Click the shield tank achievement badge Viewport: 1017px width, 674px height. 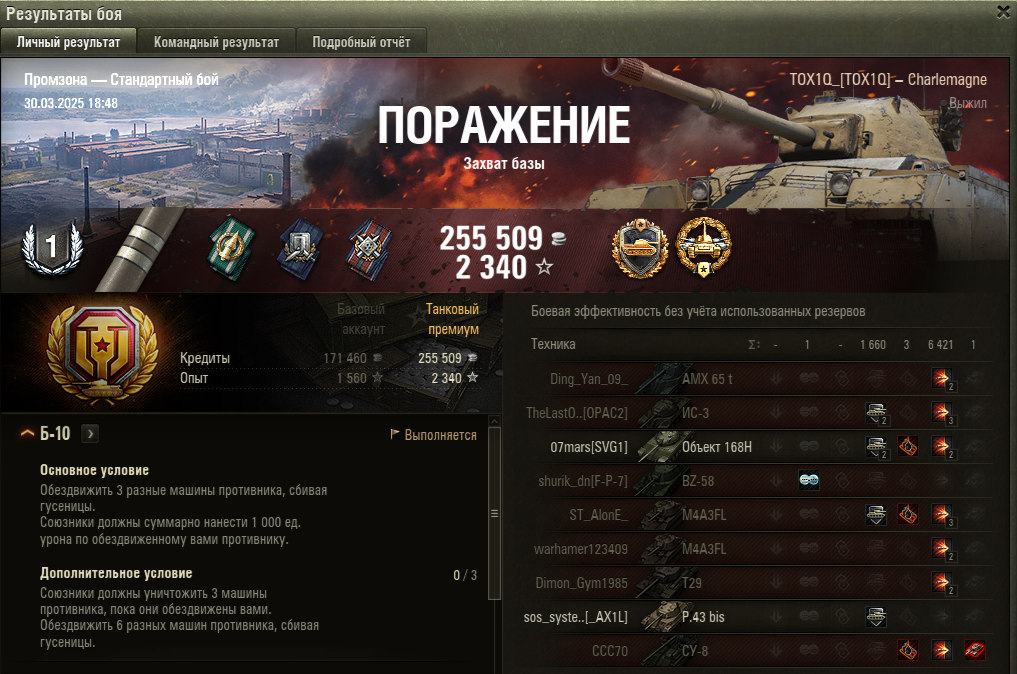coord(640,248)
